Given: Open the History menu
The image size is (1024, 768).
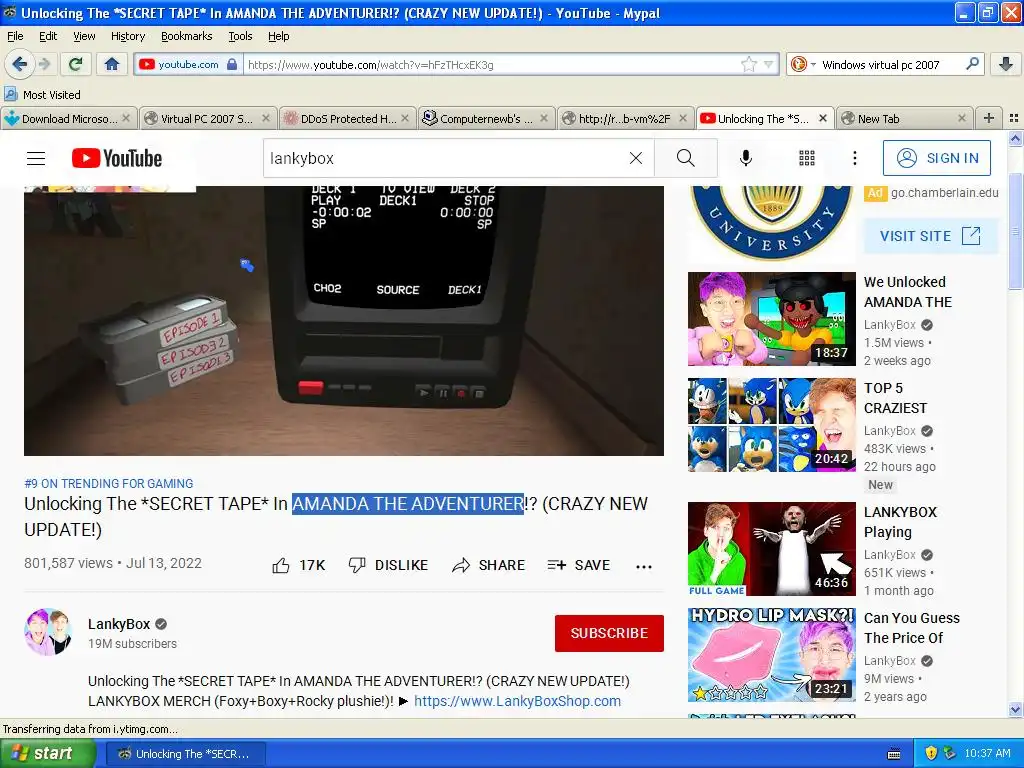Looking at the screenshot, I should tap(127, 36).
